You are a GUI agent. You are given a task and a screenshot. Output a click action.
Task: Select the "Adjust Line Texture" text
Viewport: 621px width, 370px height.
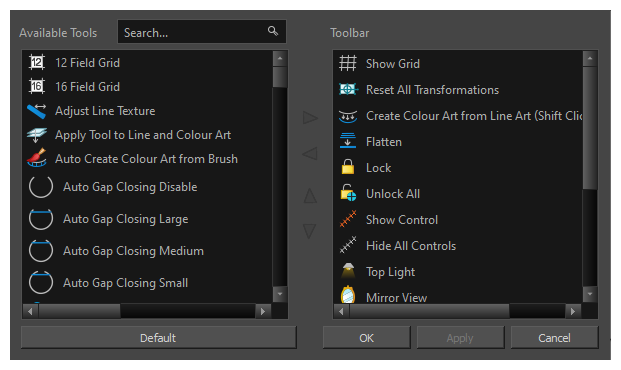click(x=105, y=111)
